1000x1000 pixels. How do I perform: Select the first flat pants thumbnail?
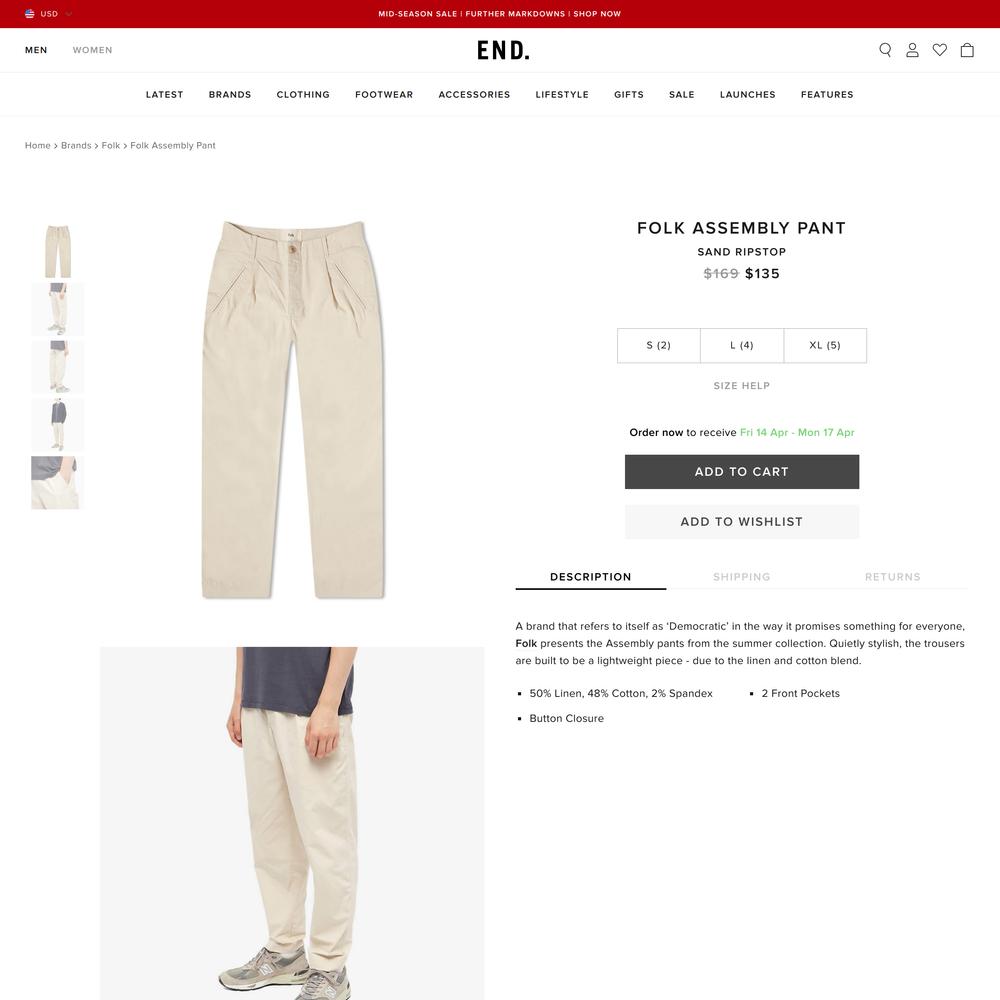[57, 251]
